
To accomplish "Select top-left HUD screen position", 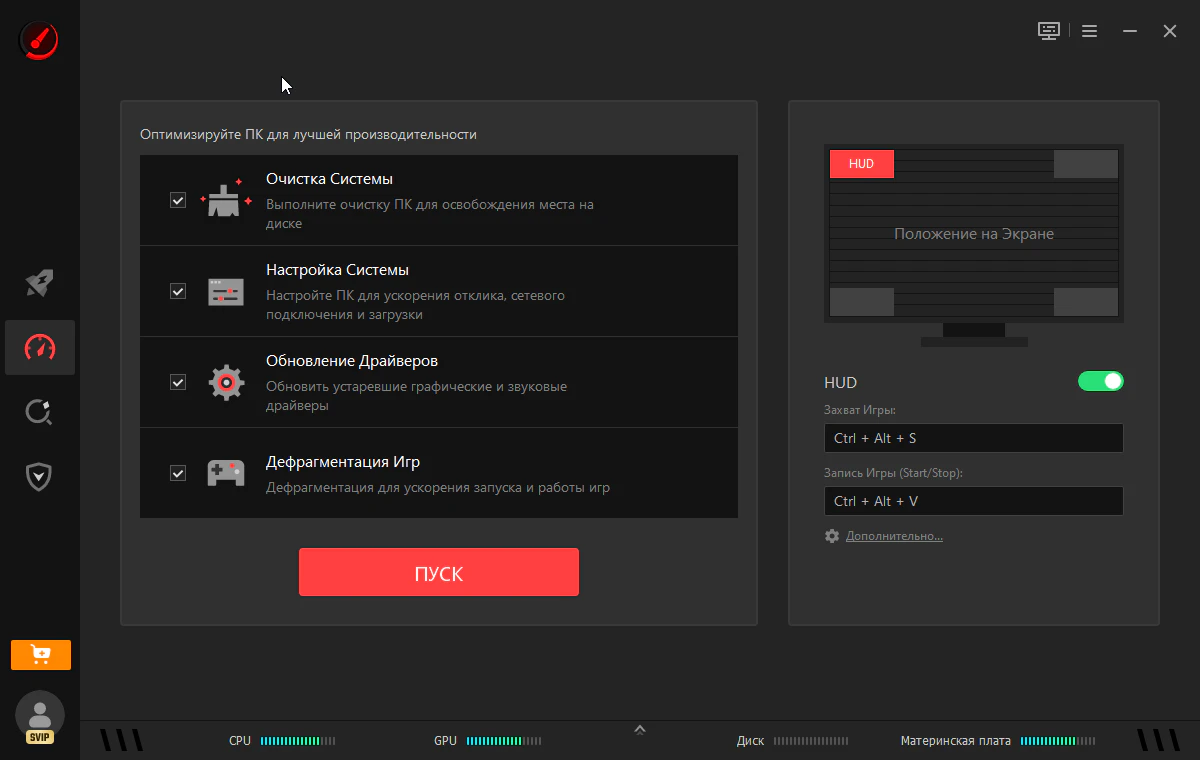I will click(x=862, y=164).
